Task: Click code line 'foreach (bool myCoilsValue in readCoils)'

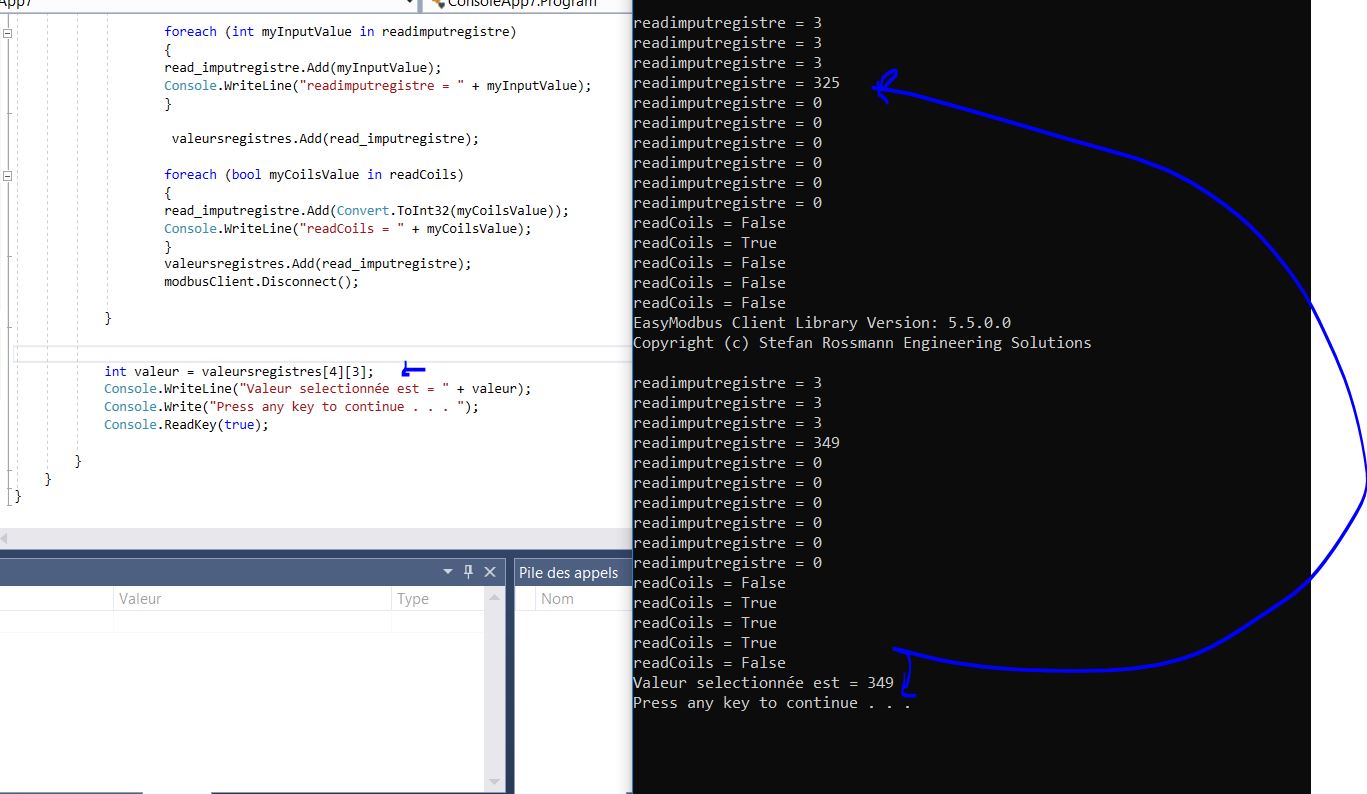Action: (314, 175)
